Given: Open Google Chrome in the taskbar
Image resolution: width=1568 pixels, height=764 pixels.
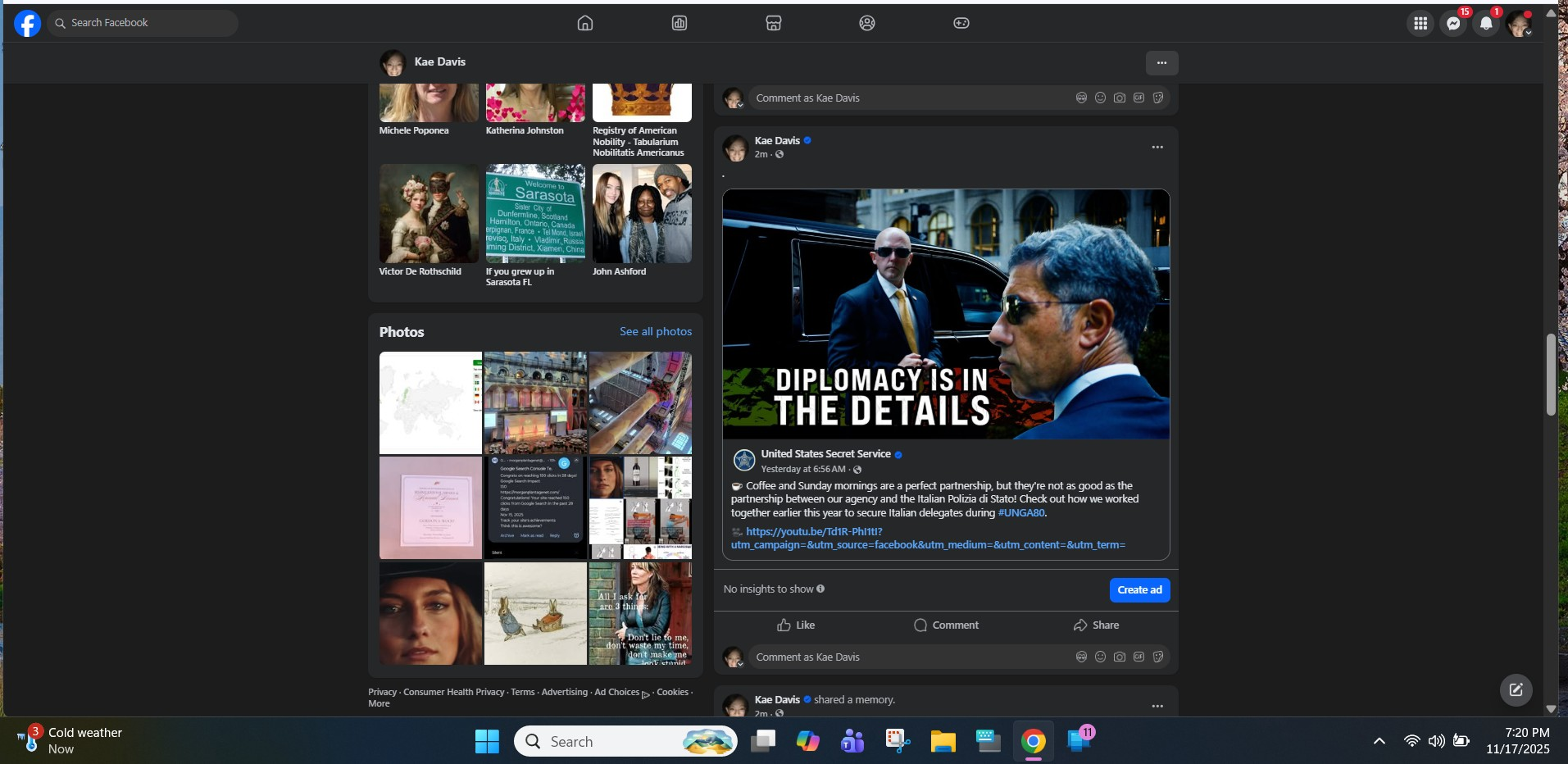Looking at the screenshot, I should pyautogui.click(x=1033, y=741).
